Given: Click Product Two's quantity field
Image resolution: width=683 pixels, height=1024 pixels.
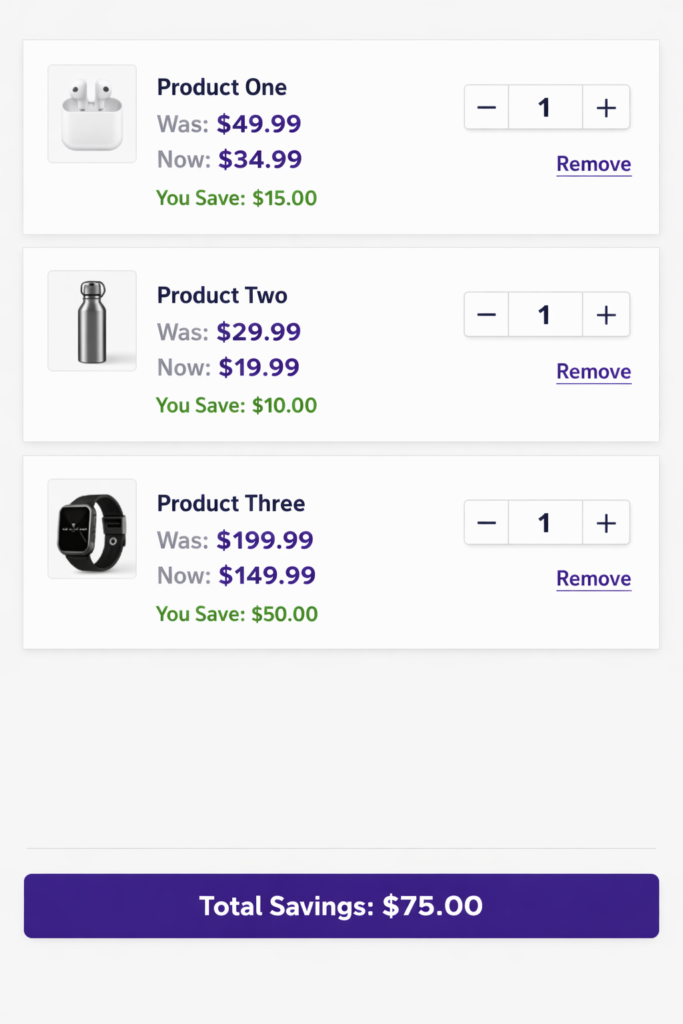Looking at the screenshot, I should coord(545,314).
